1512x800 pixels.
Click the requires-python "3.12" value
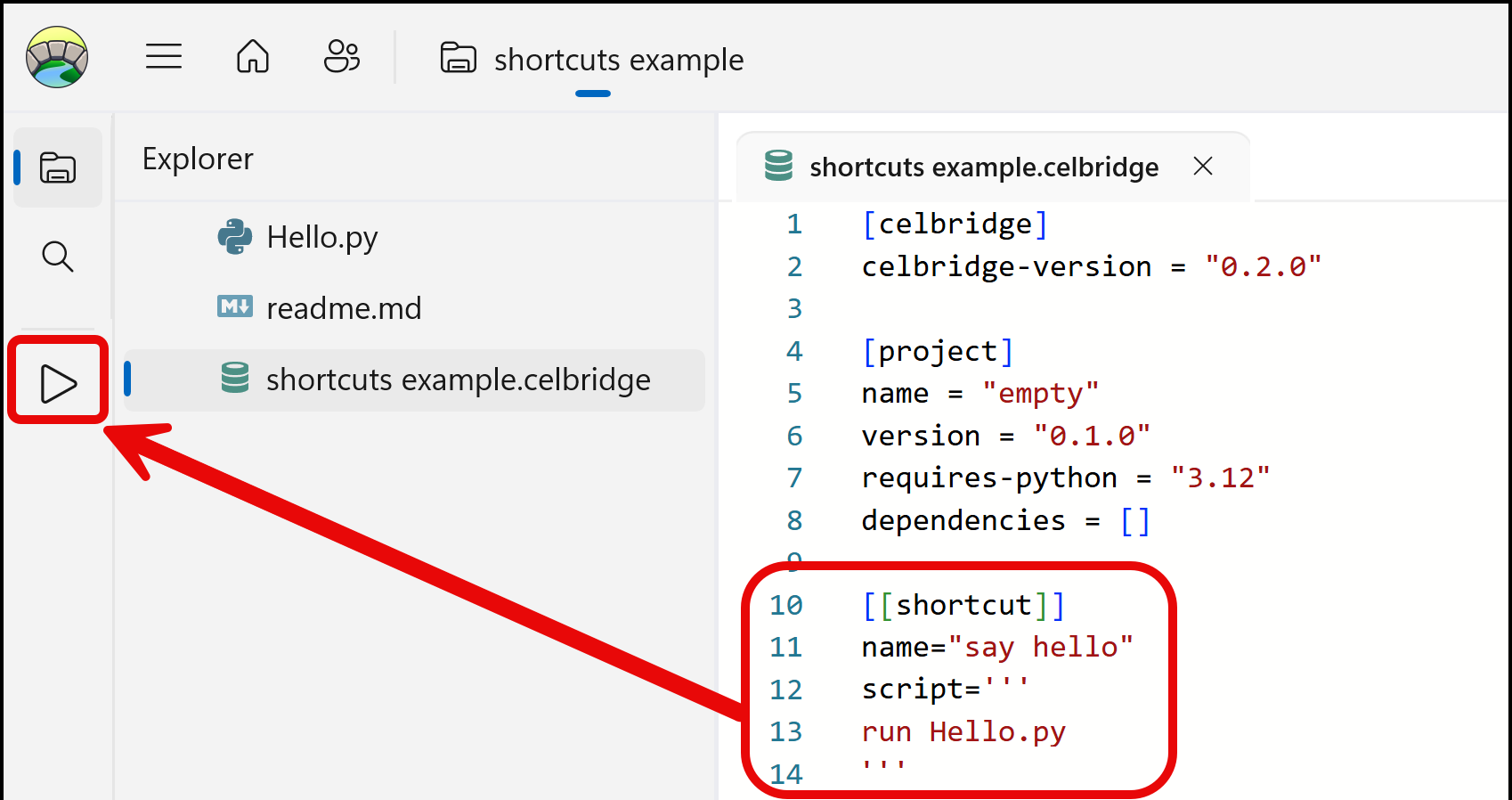[x=1220, y=478]
